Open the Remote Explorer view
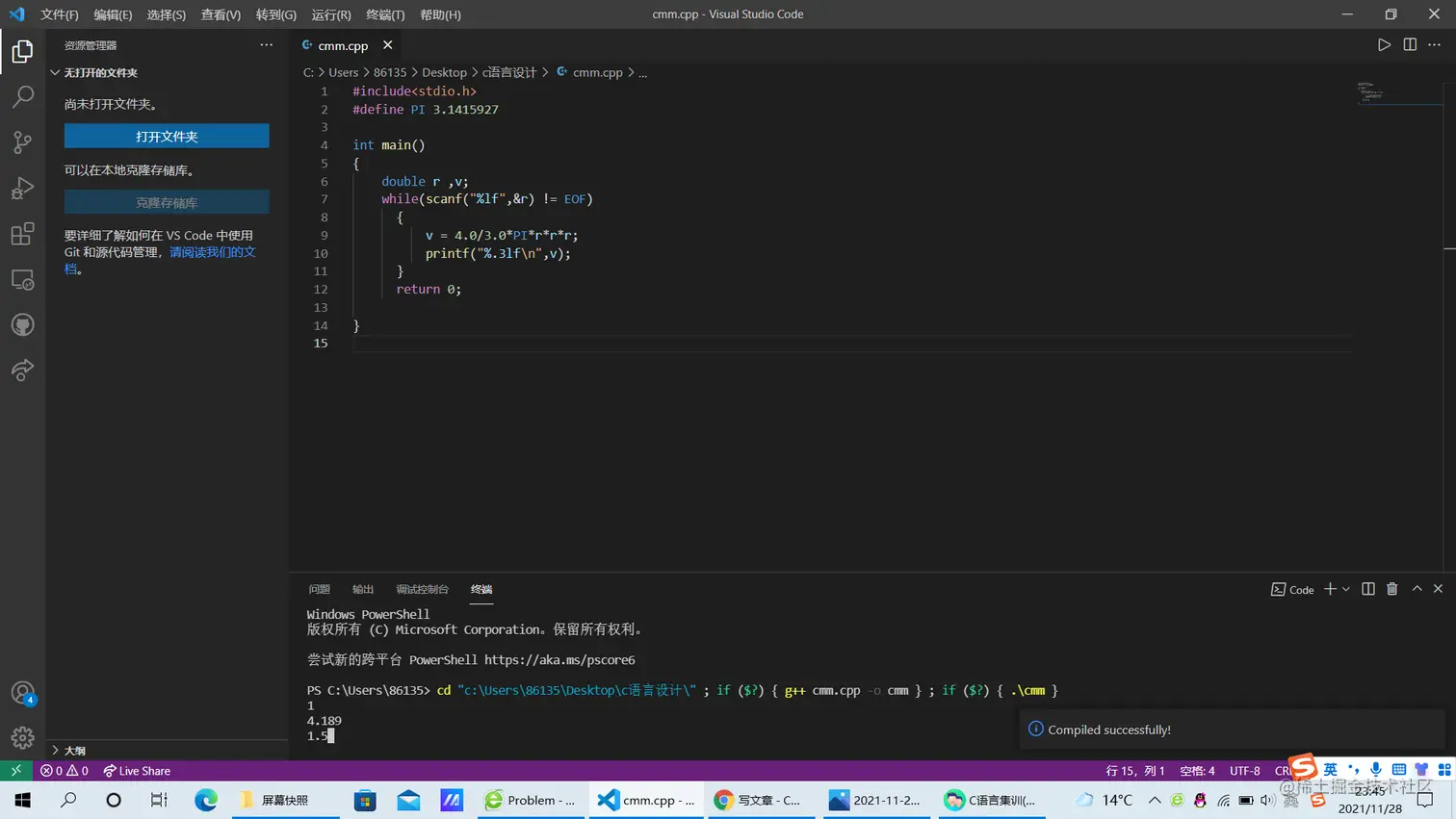 click(22, 280)
